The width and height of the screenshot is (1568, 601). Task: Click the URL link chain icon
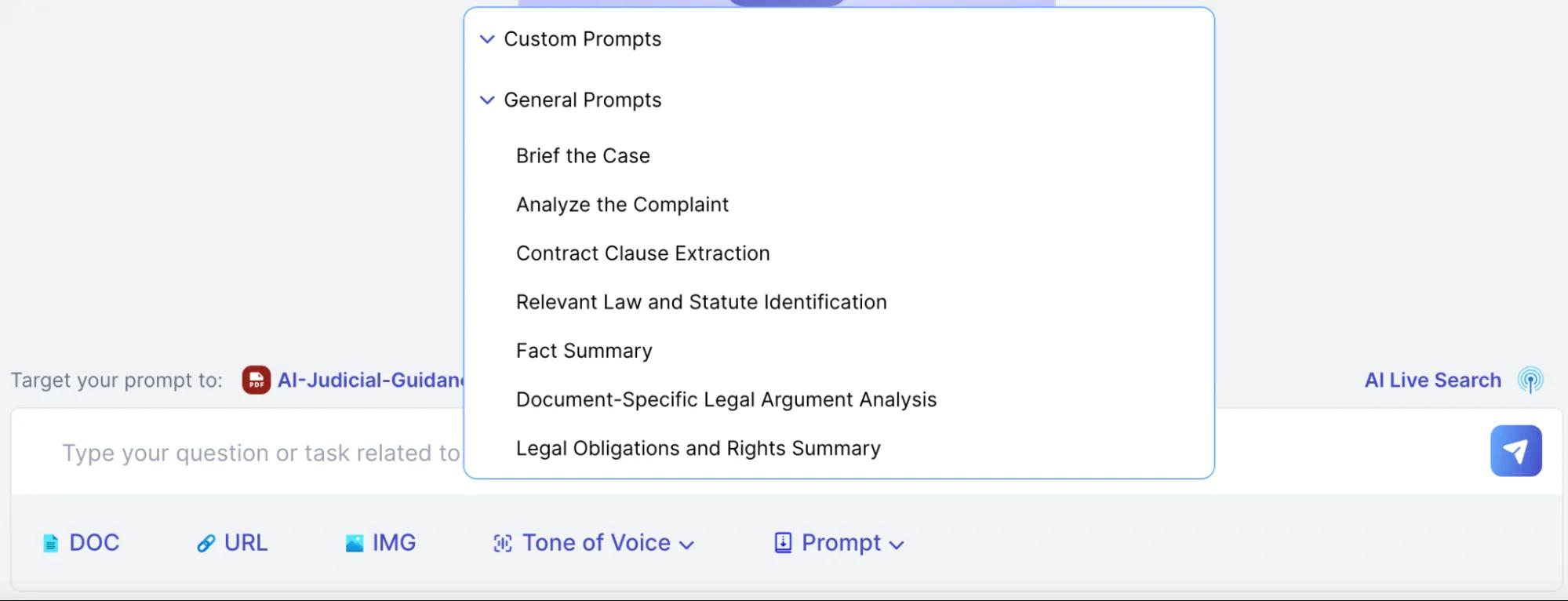pos(206,543)
